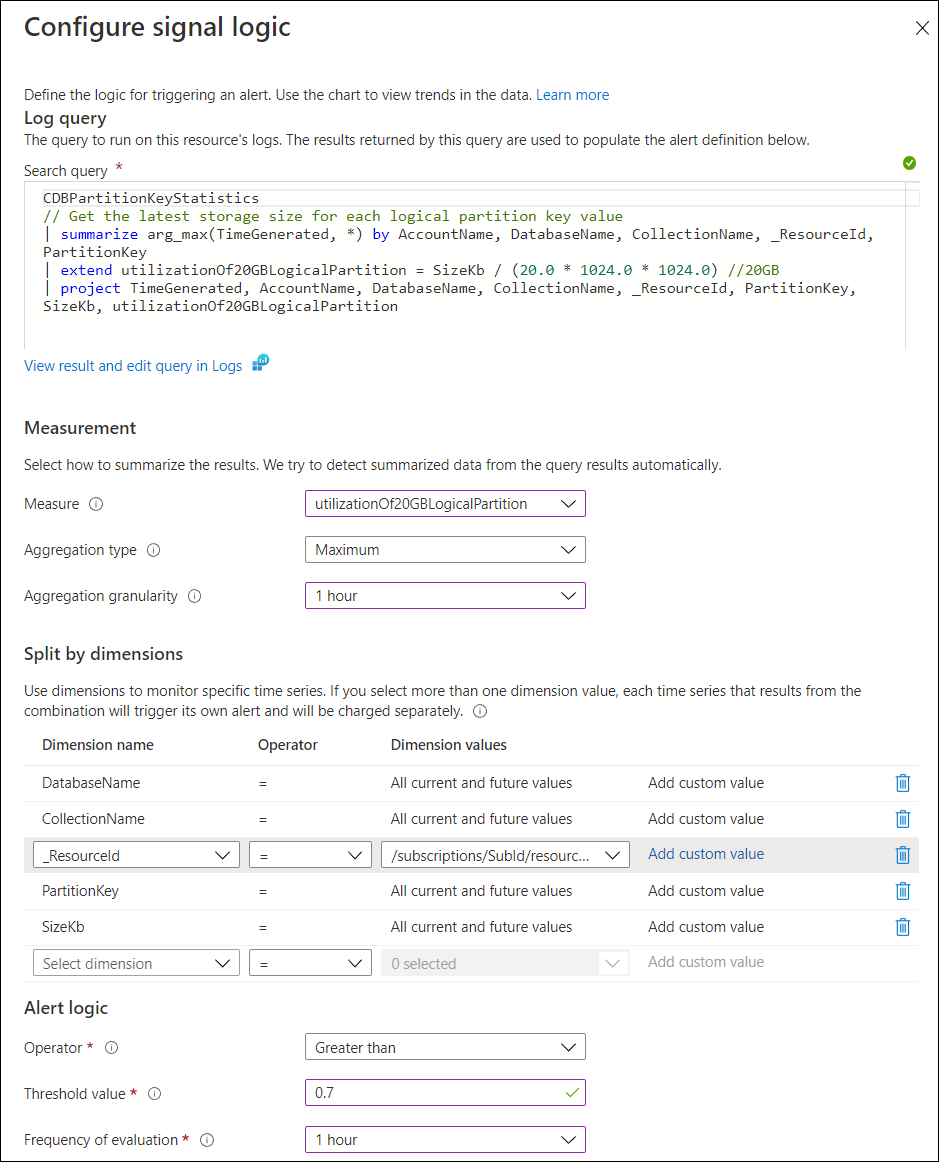939x1162 pixels.
Task: Click the Threshold value info icon
Action: (155, 1094)
